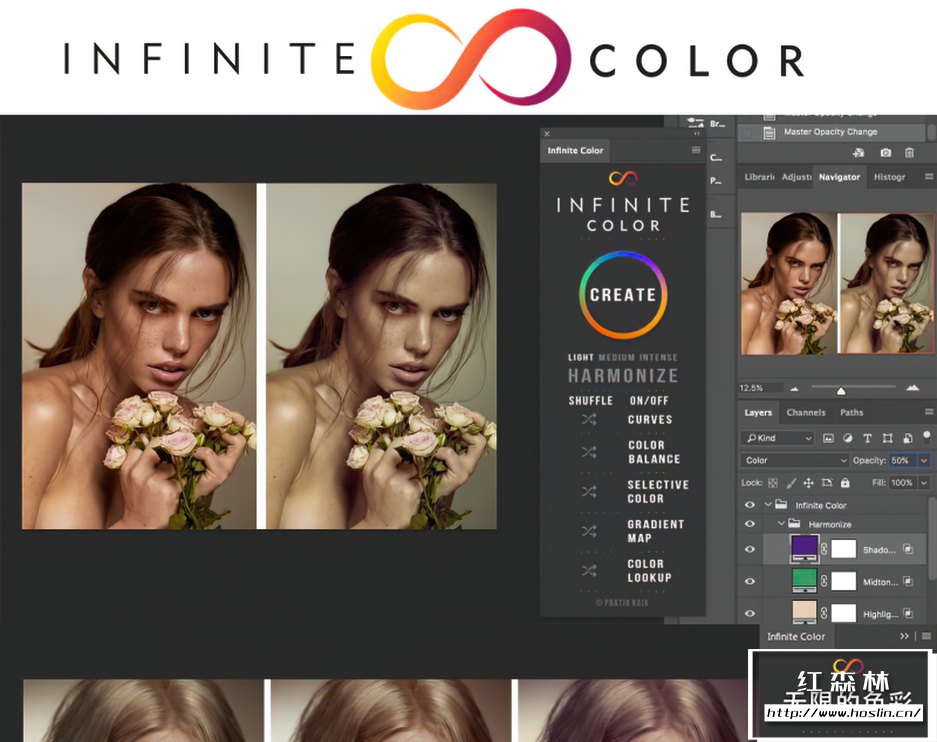This screenshot has width=937, height=742.
Task: Filter layers by smart objects
Action: click(907, 438)
